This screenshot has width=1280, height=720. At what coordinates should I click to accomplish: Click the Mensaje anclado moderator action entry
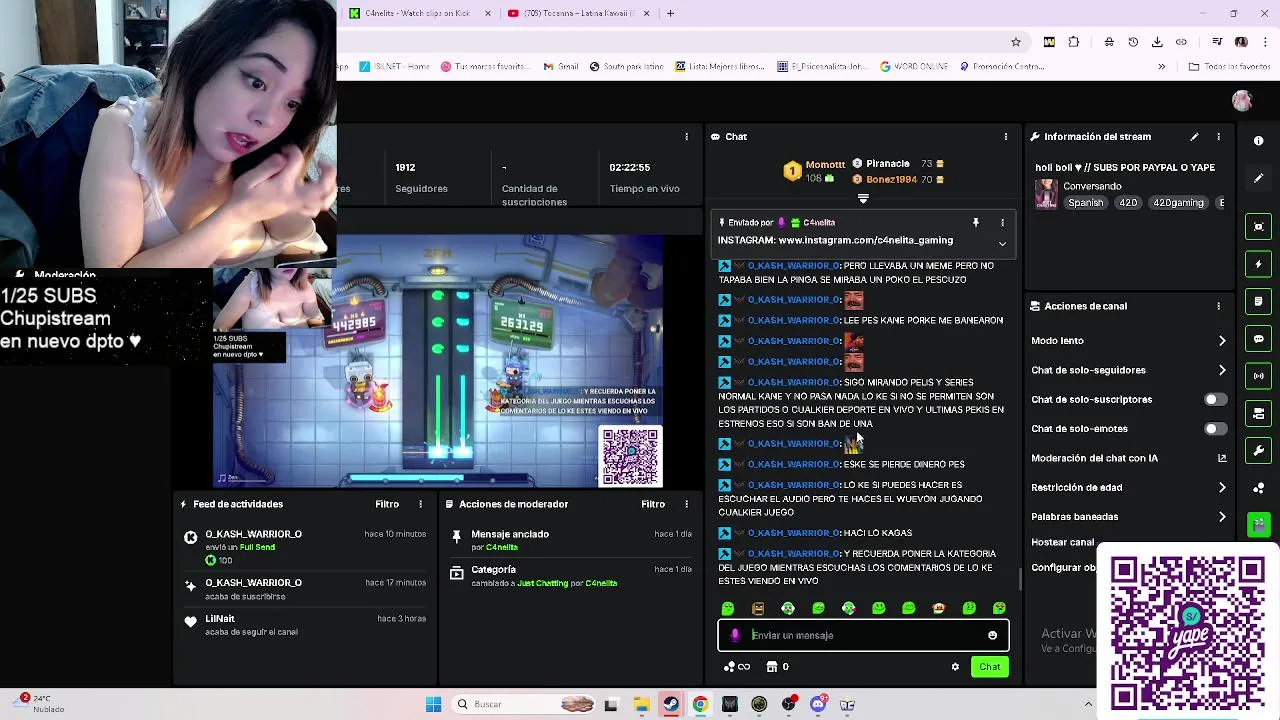pos(571,540)
